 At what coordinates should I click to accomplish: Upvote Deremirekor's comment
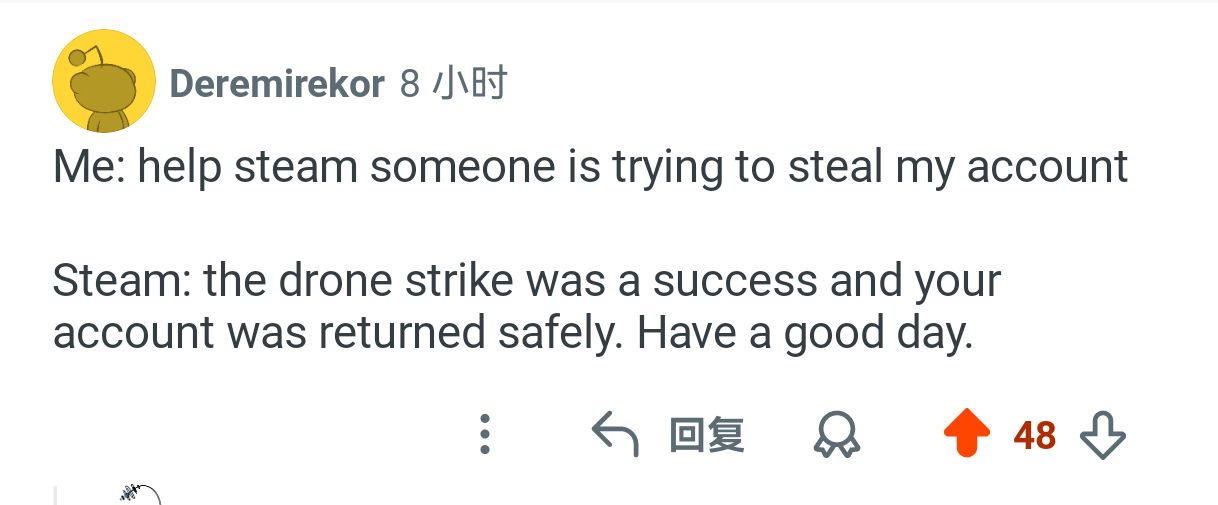point(967,435)
